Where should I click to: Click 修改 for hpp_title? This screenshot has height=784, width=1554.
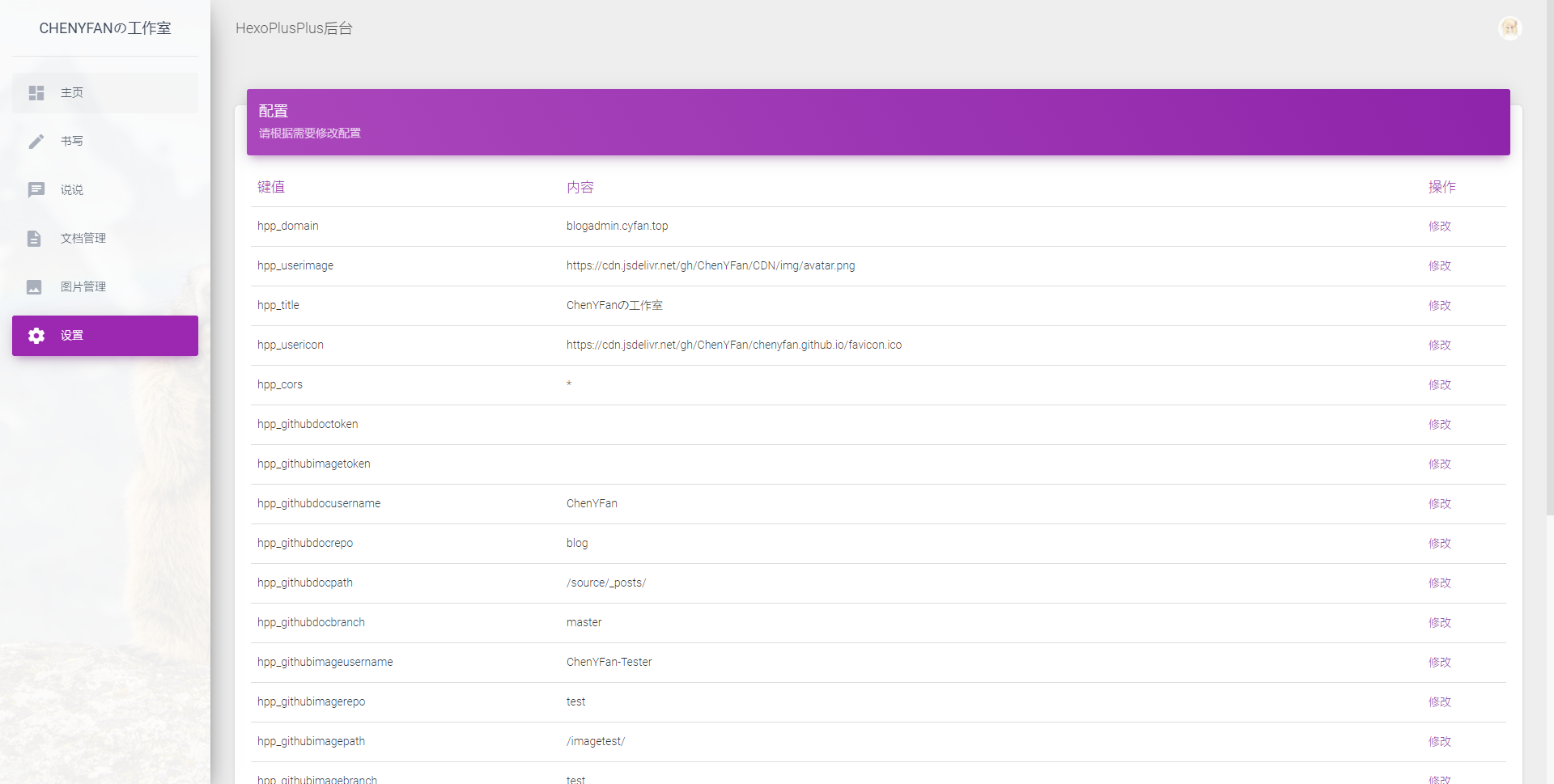click(1439, 306)
